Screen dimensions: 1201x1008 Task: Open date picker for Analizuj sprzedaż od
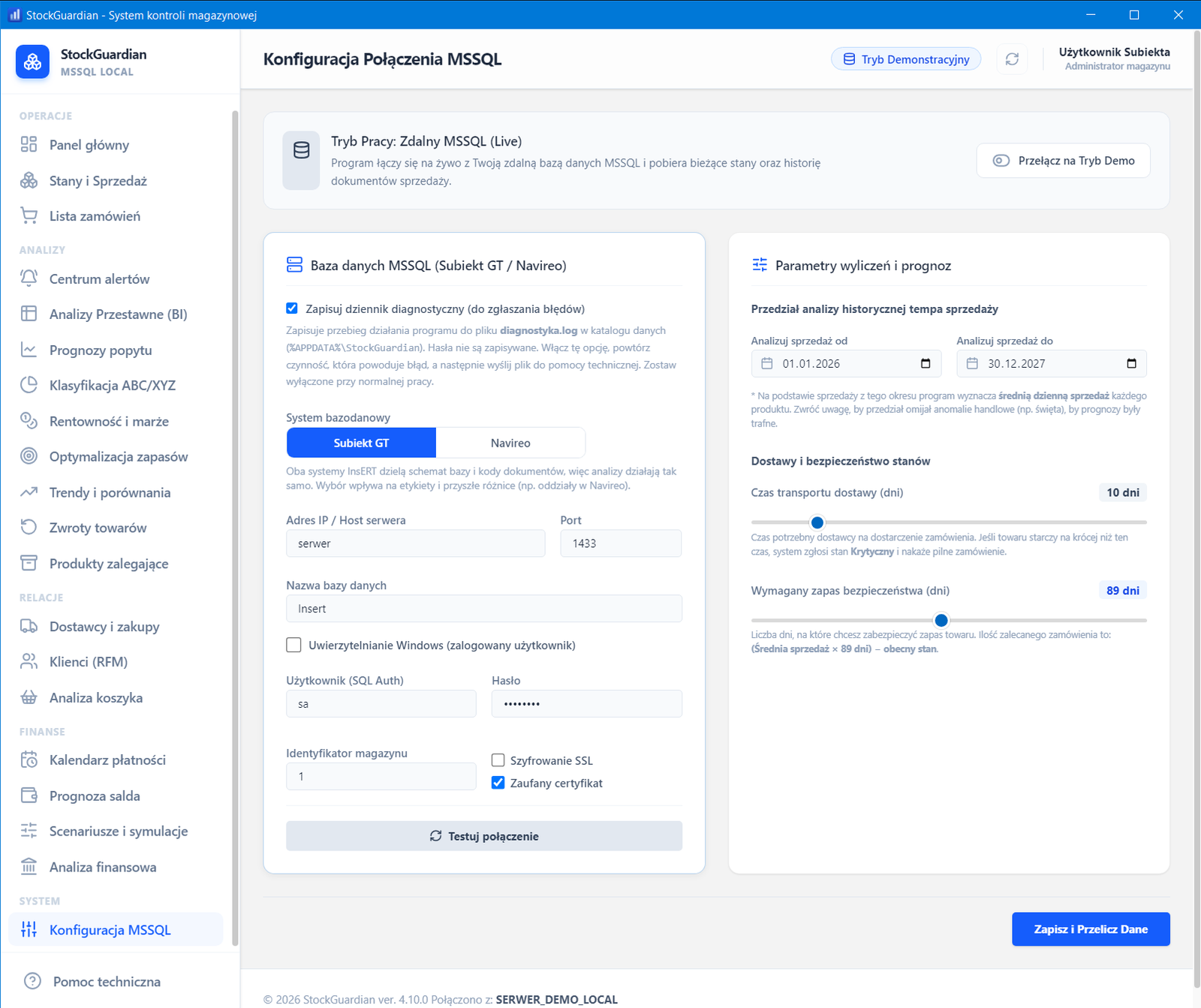click(926, 363)
